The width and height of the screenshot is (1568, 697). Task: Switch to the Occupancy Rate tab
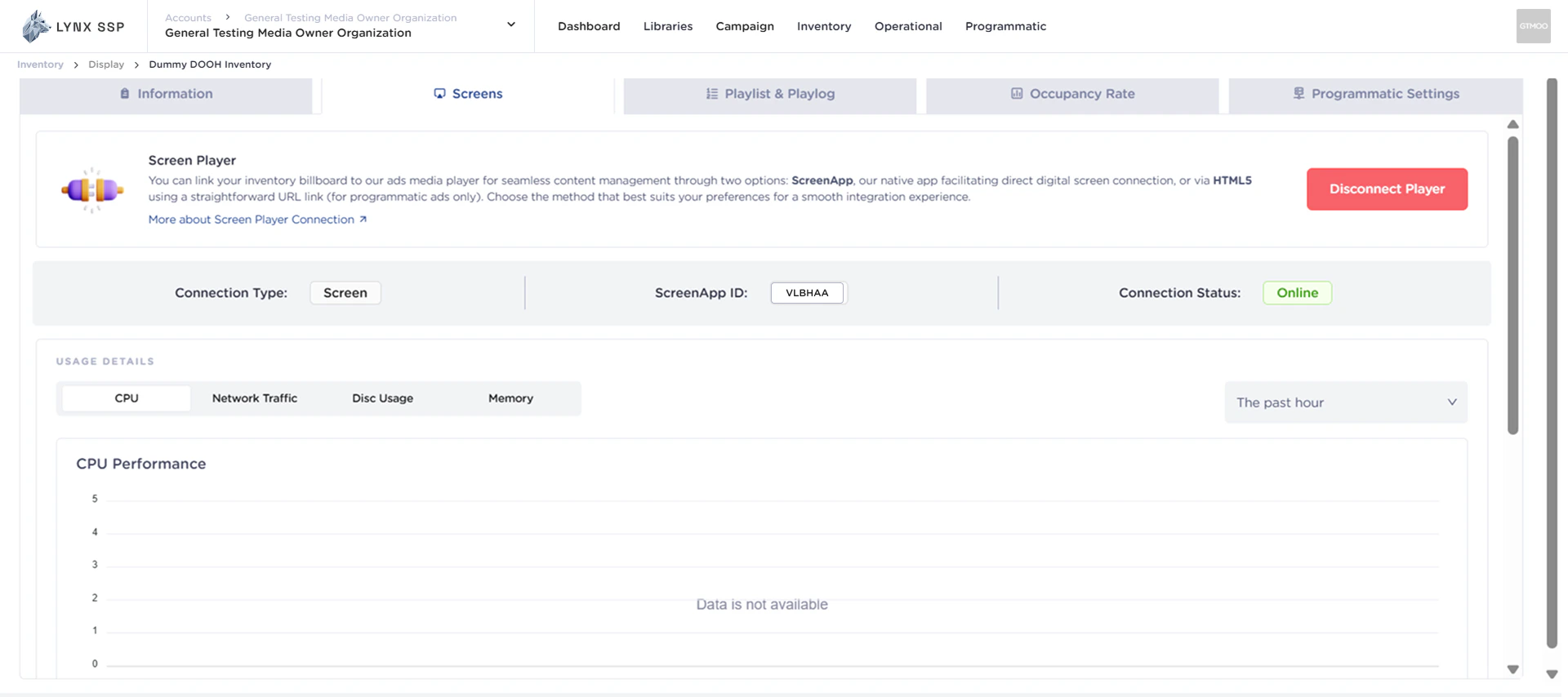coord(1072,95)
